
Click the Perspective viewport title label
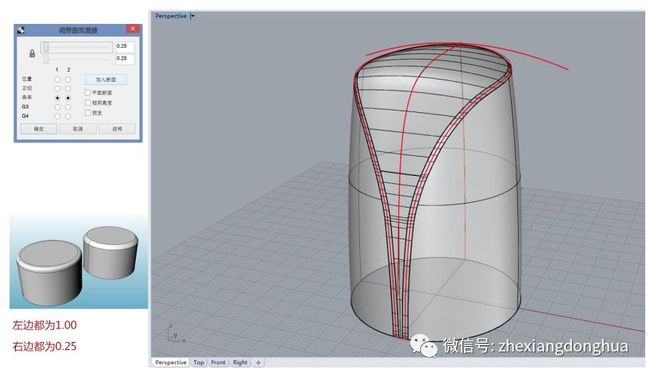(171, 16)
